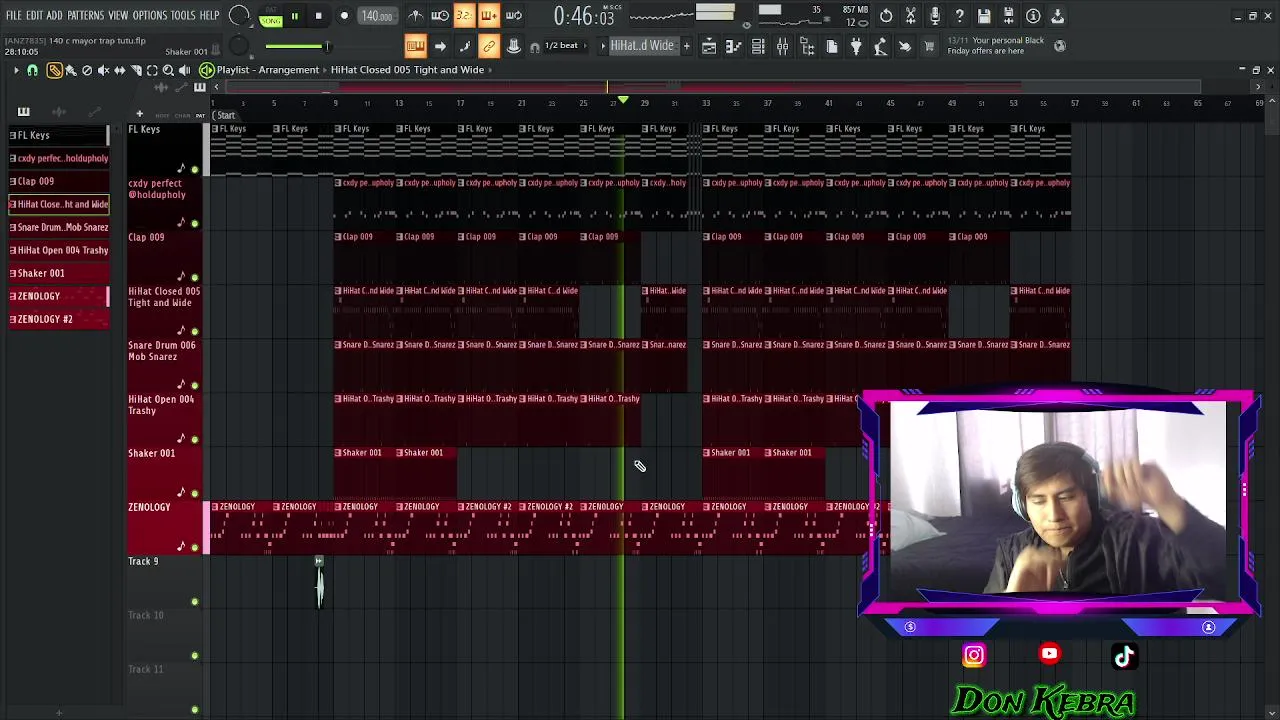
Task: Choose the Select tool in playlist toolbar
Action: 152,70
